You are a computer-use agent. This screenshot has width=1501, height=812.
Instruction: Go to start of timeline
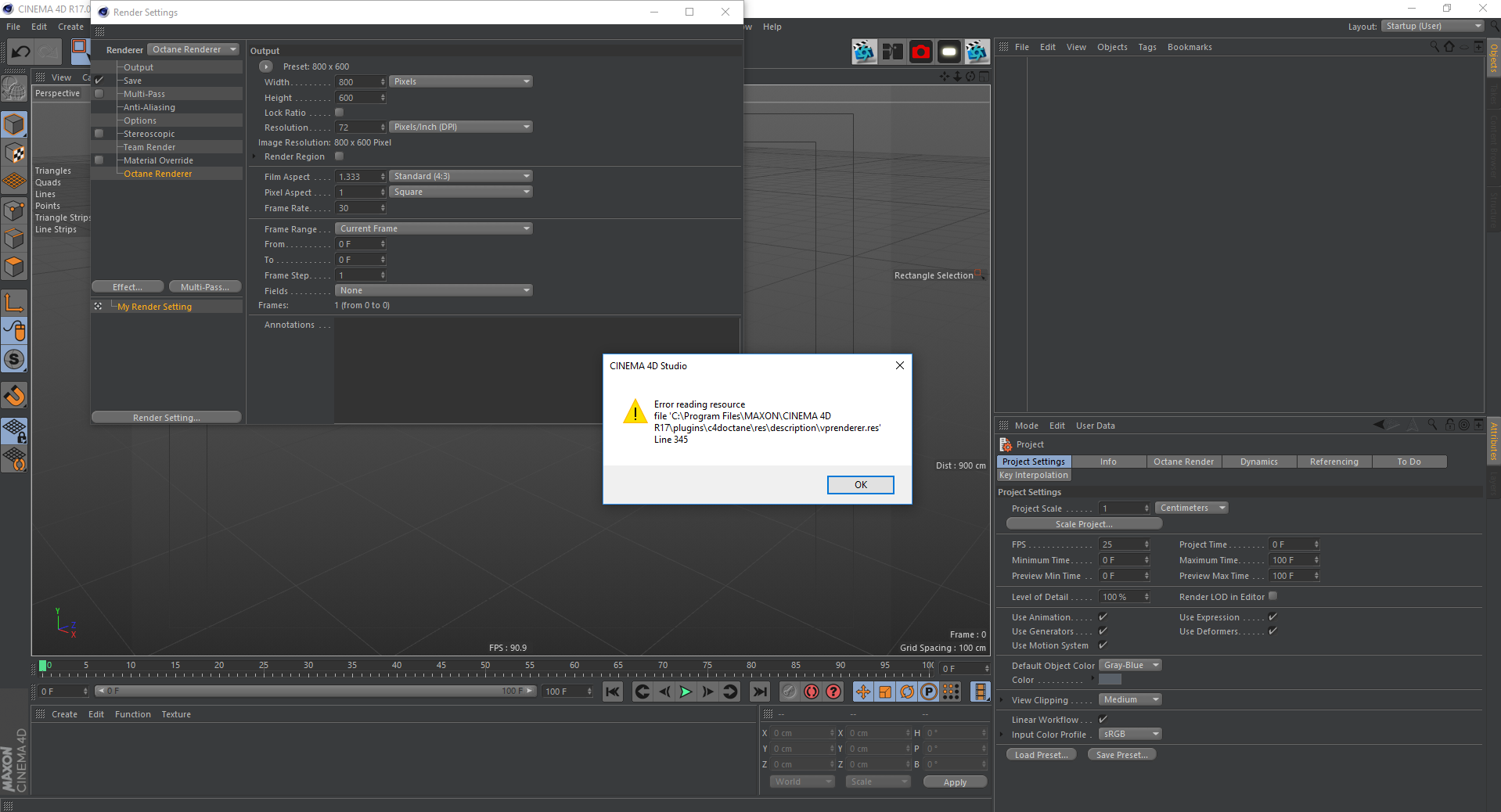[613, 692]
